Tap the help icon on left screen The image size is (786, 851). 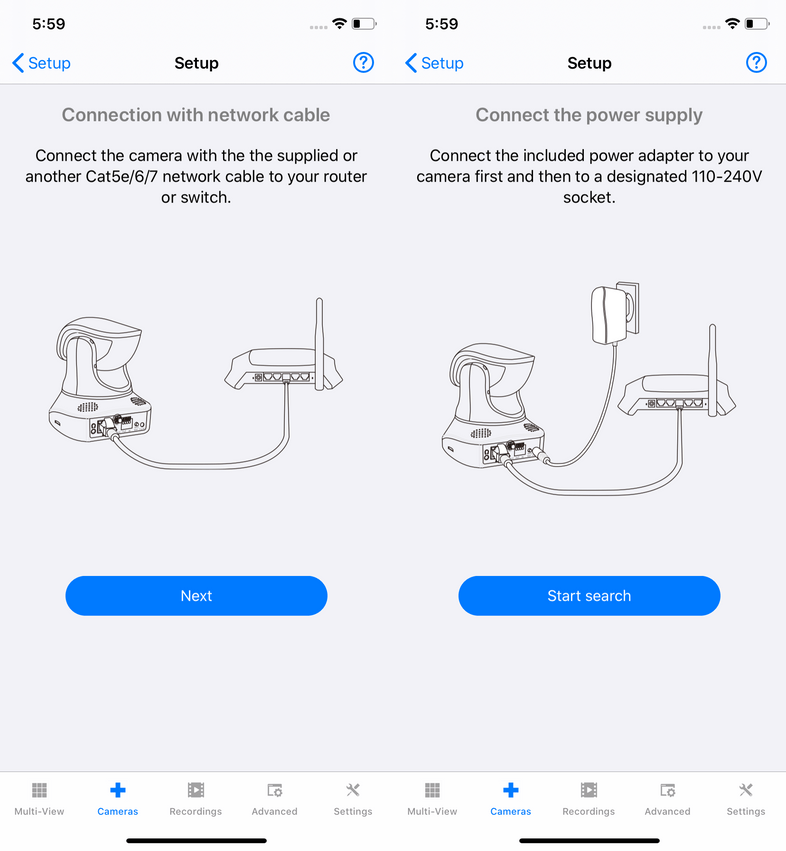pos(363,63)
